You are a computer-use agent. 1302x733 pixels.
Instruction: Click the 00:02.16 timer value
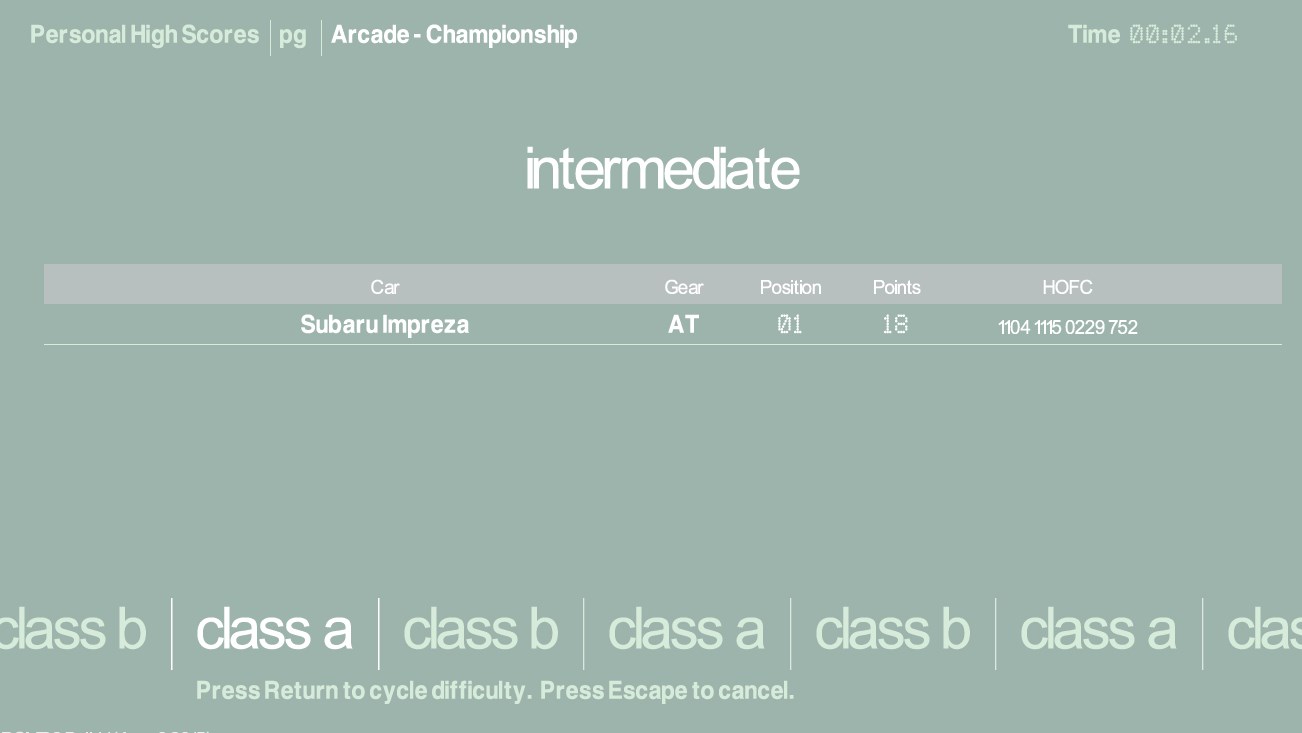click(x=1183, y=35)
